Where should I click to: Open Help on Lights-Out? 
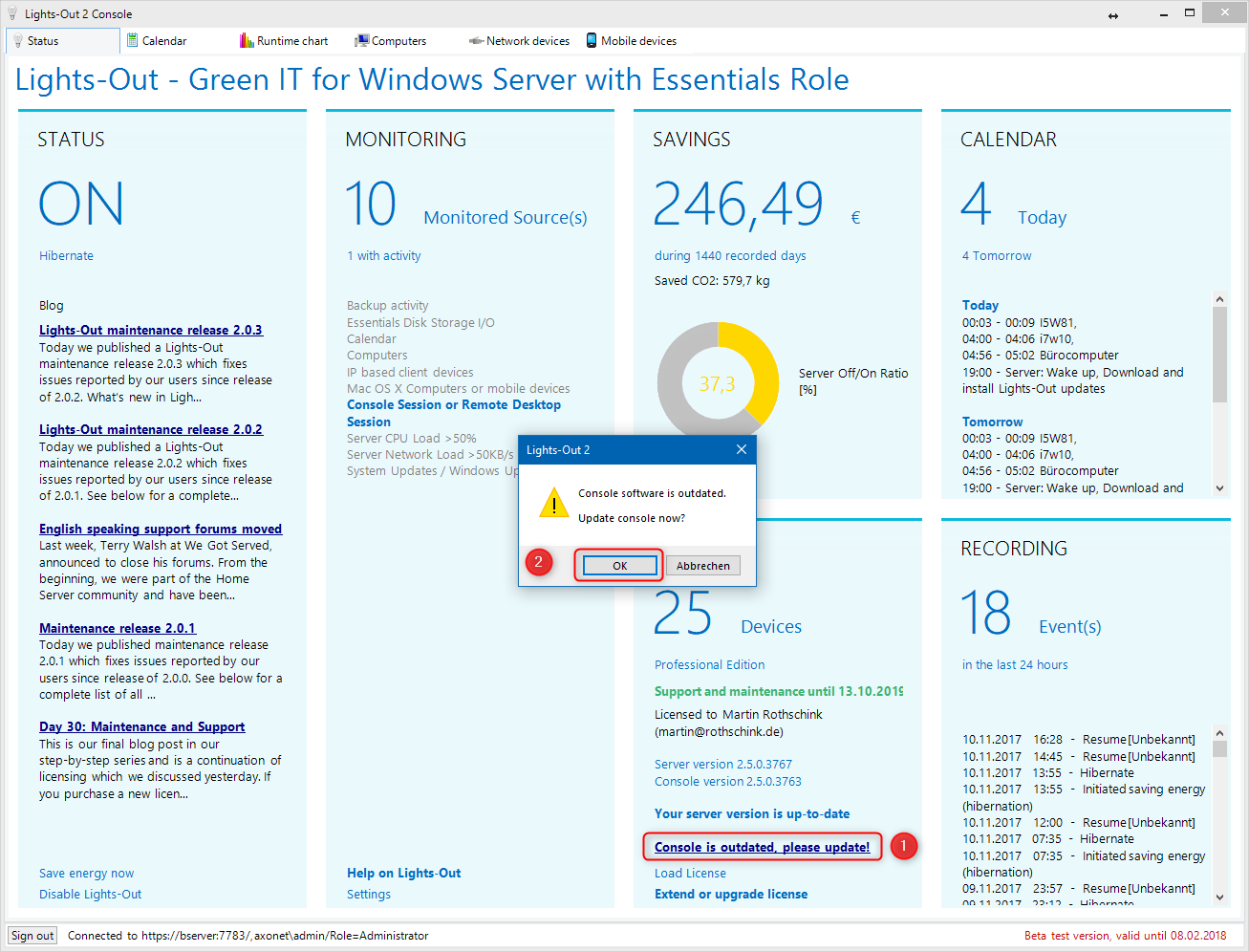tap(404, 873)
